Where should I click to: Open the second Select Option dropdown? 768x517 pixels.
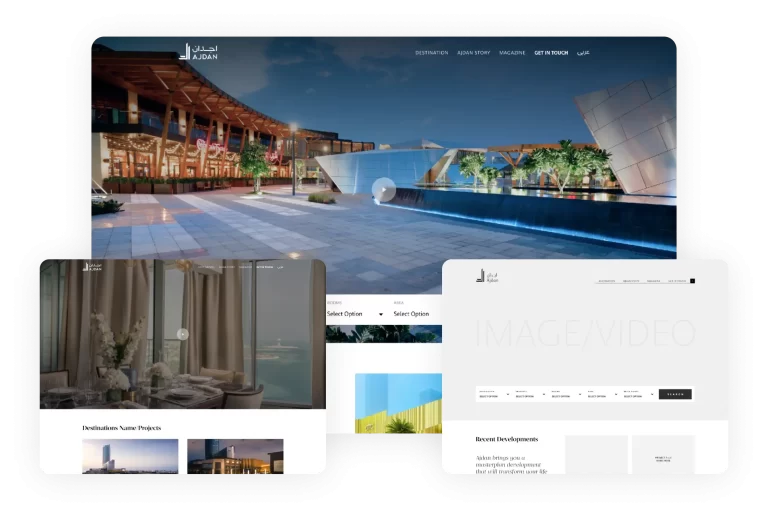click(412, 314)
